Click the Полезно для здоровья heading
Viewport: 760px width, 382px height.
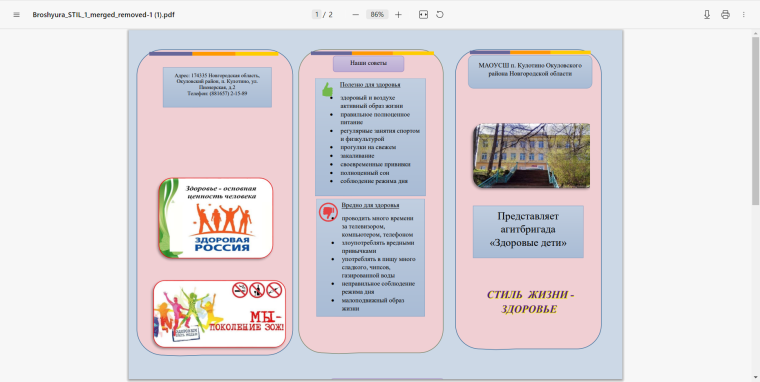(370, 84)
